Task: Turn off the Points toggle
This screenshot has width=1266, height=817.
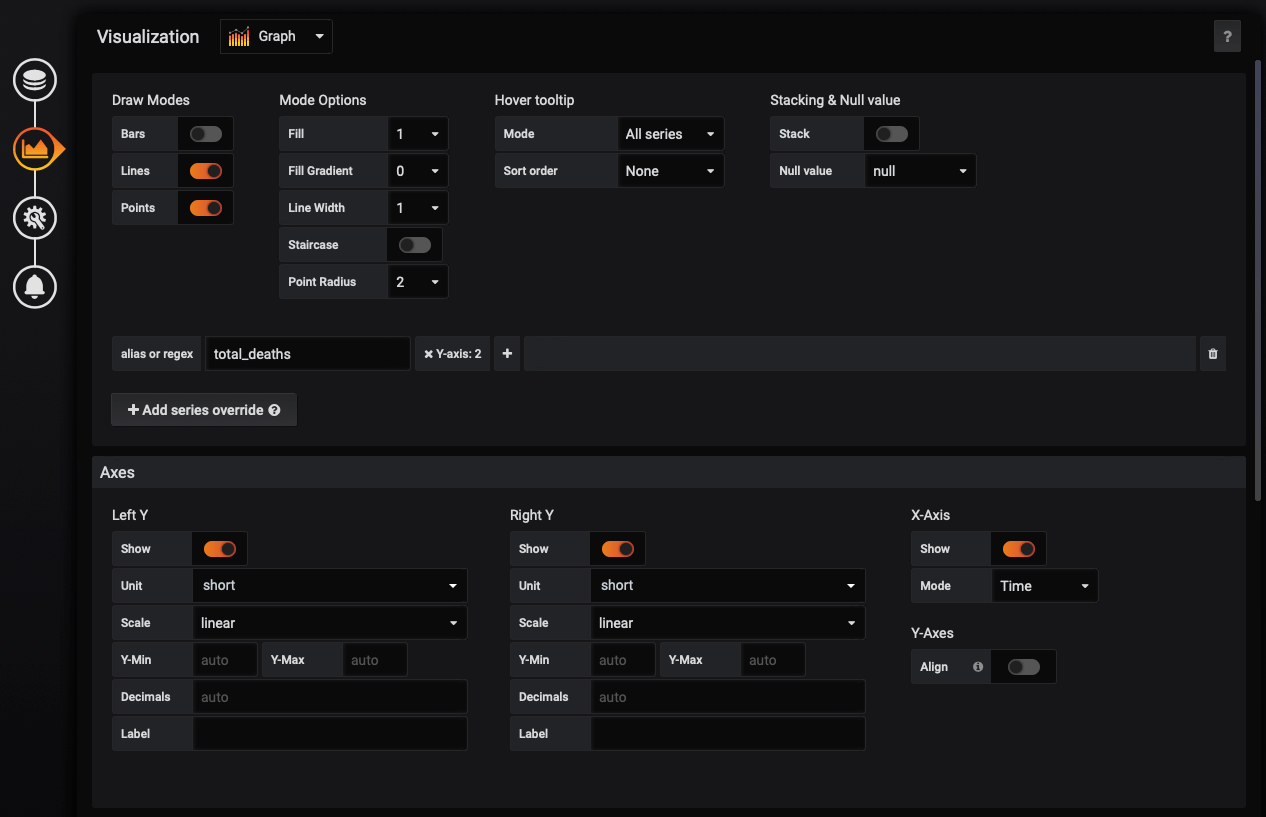Action: coord(205,208)
